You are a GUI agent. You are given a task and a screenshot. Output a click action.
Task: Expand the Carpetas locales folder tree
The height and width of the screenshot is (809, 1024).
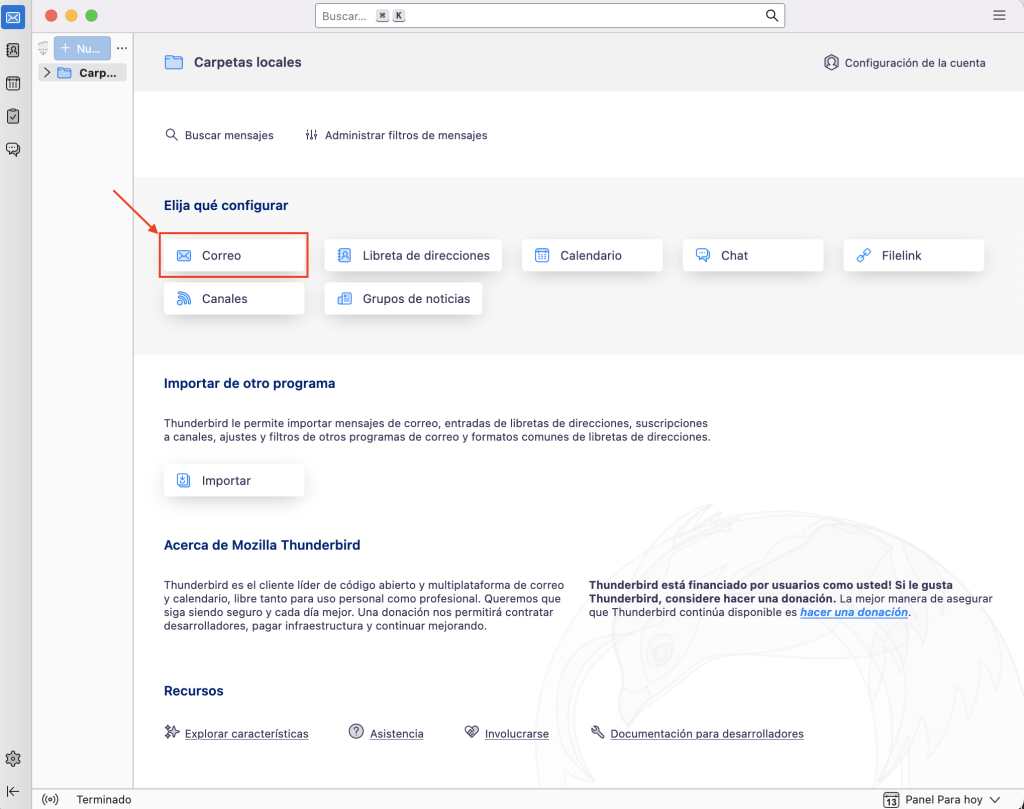(47, 72)
